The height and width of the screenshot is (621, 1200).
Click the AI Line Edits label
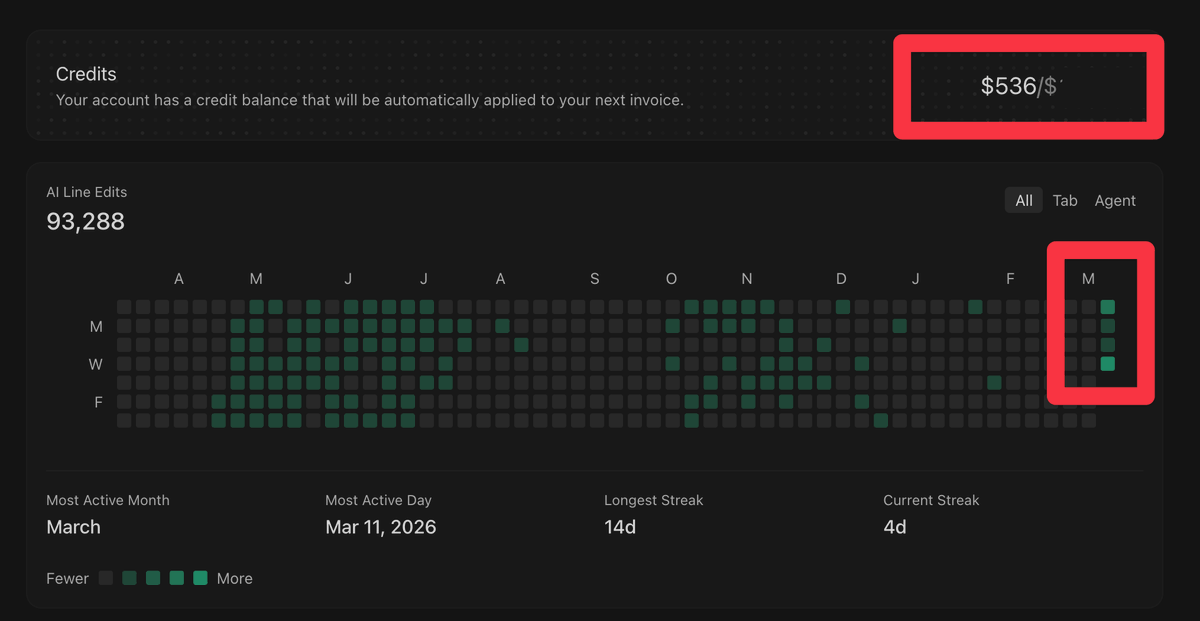coord(87,192)
